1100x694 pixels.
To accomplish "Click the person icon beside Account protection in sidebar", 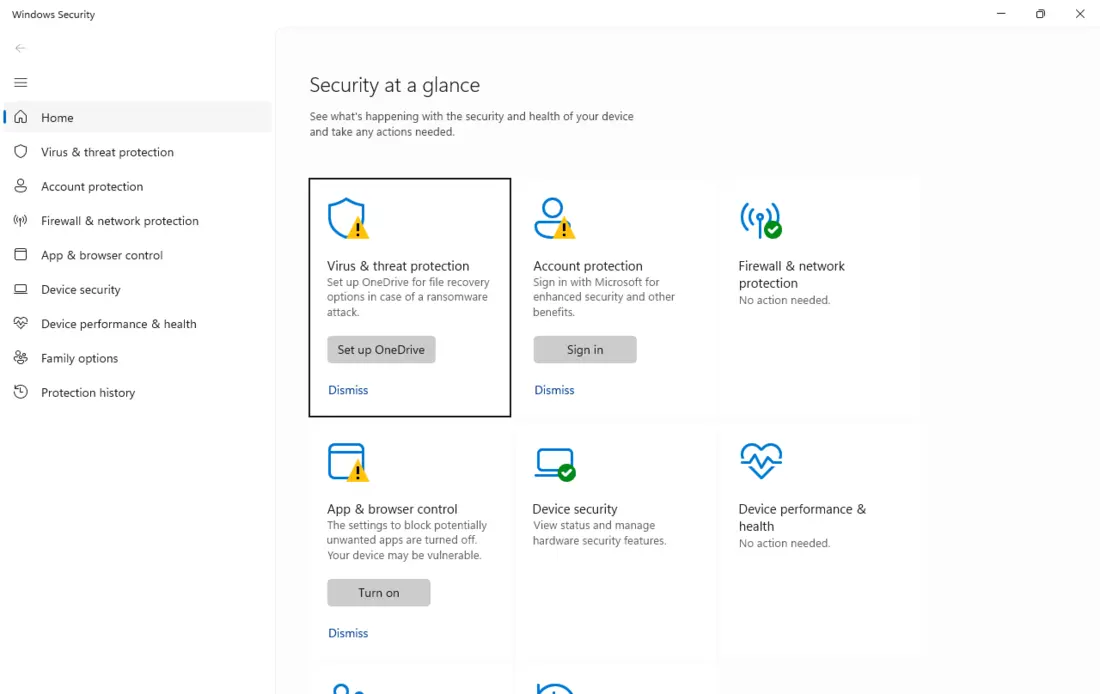I will coord(21,186).
